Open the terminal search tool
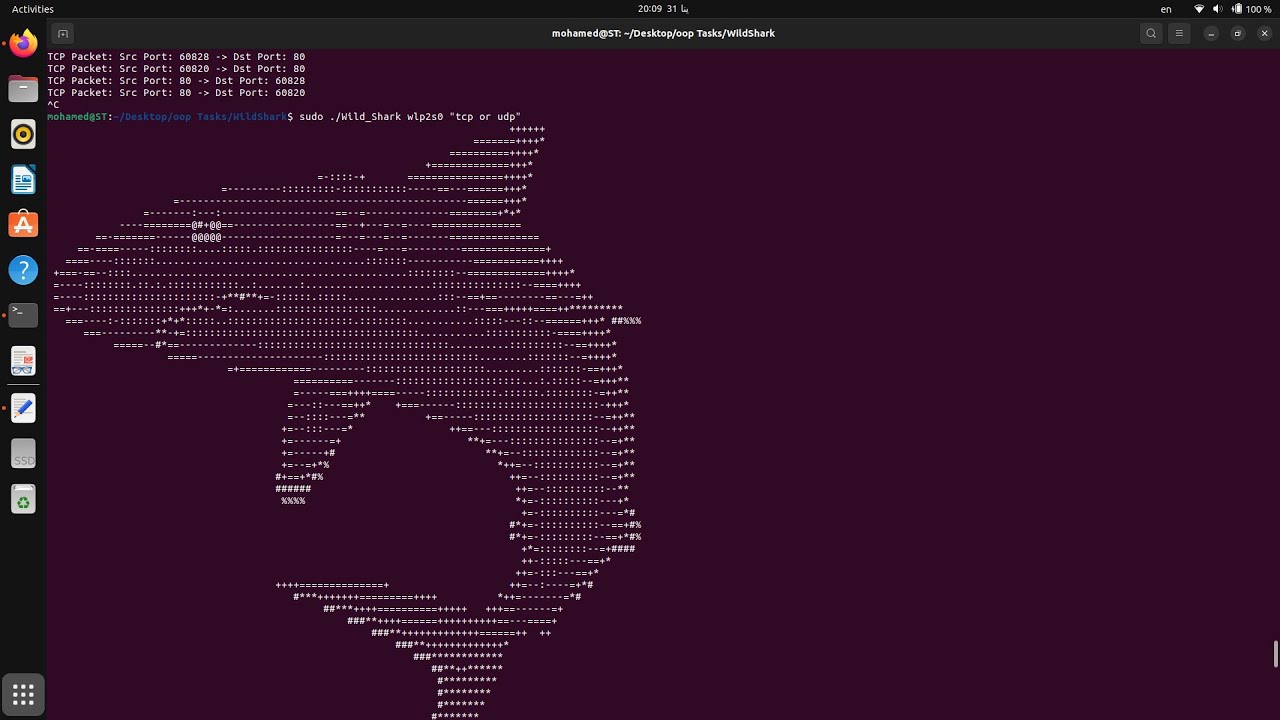This screenshot has width=1280, height=720. tap(1151, 33)
